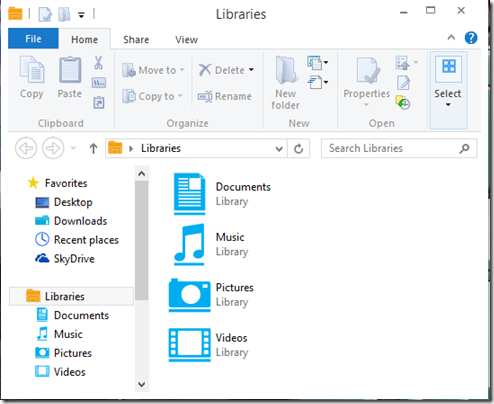Click the Copy path icon in Clipboard

[99, 83]
